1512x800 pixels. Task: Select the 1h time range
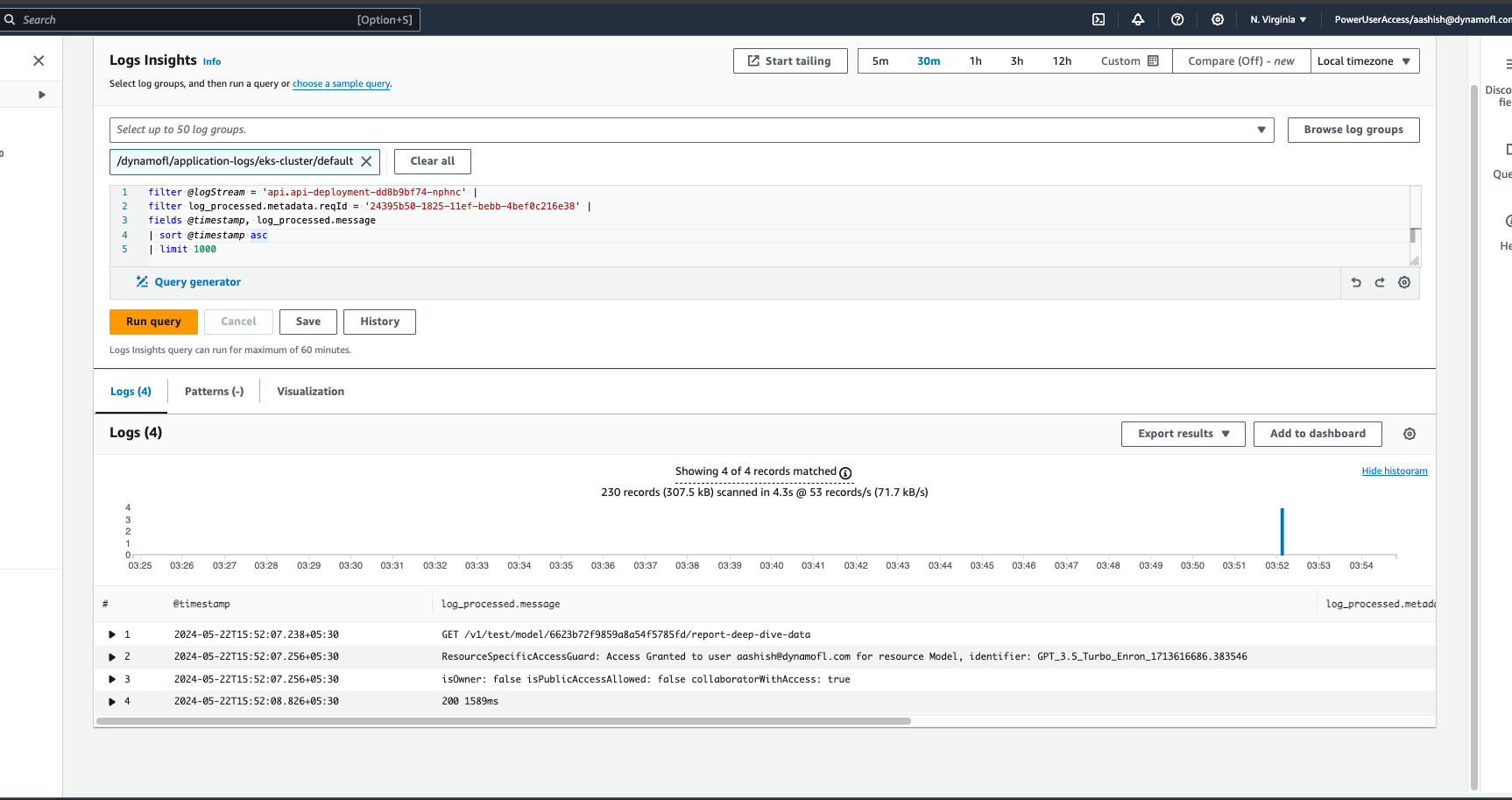[976, 61]
